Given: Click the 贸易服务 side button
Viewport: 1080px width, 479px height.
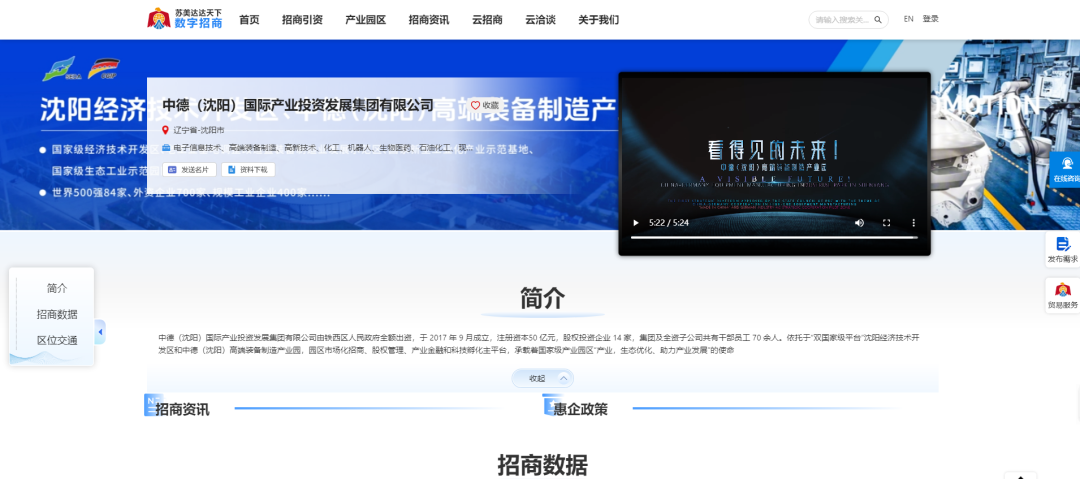Looking at the screenshot, I should [x=1063, y=296].
